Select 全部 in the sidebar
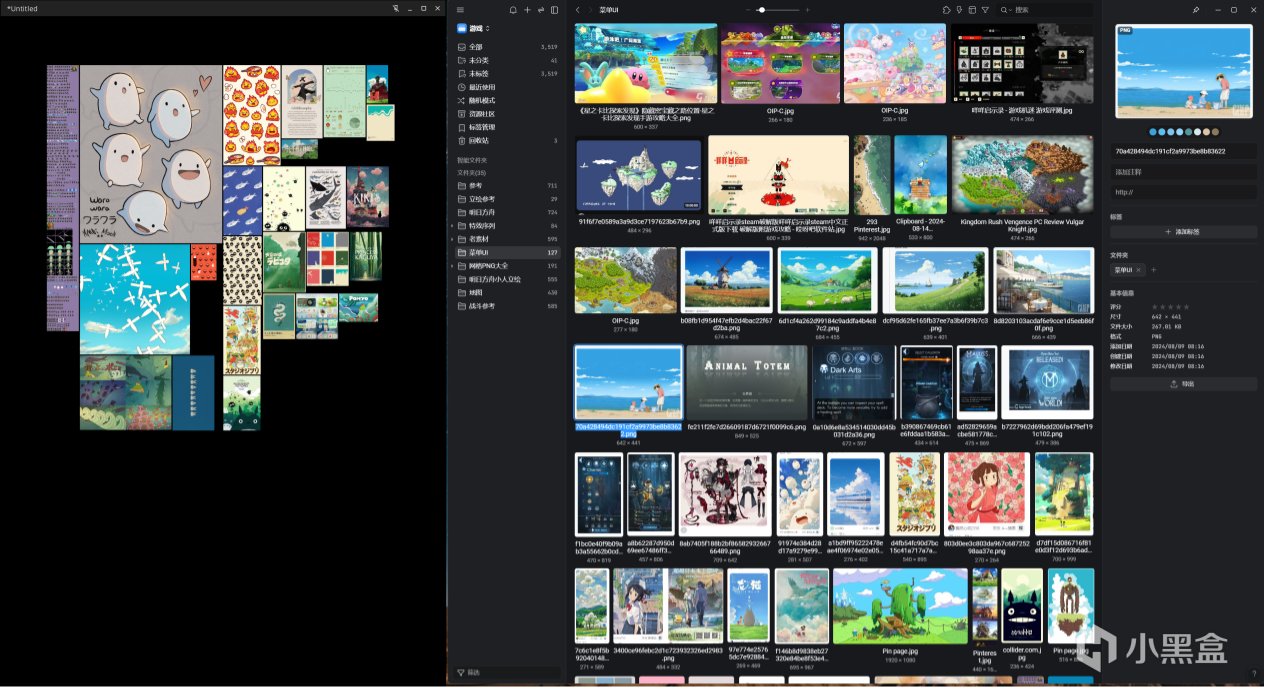 508,47
